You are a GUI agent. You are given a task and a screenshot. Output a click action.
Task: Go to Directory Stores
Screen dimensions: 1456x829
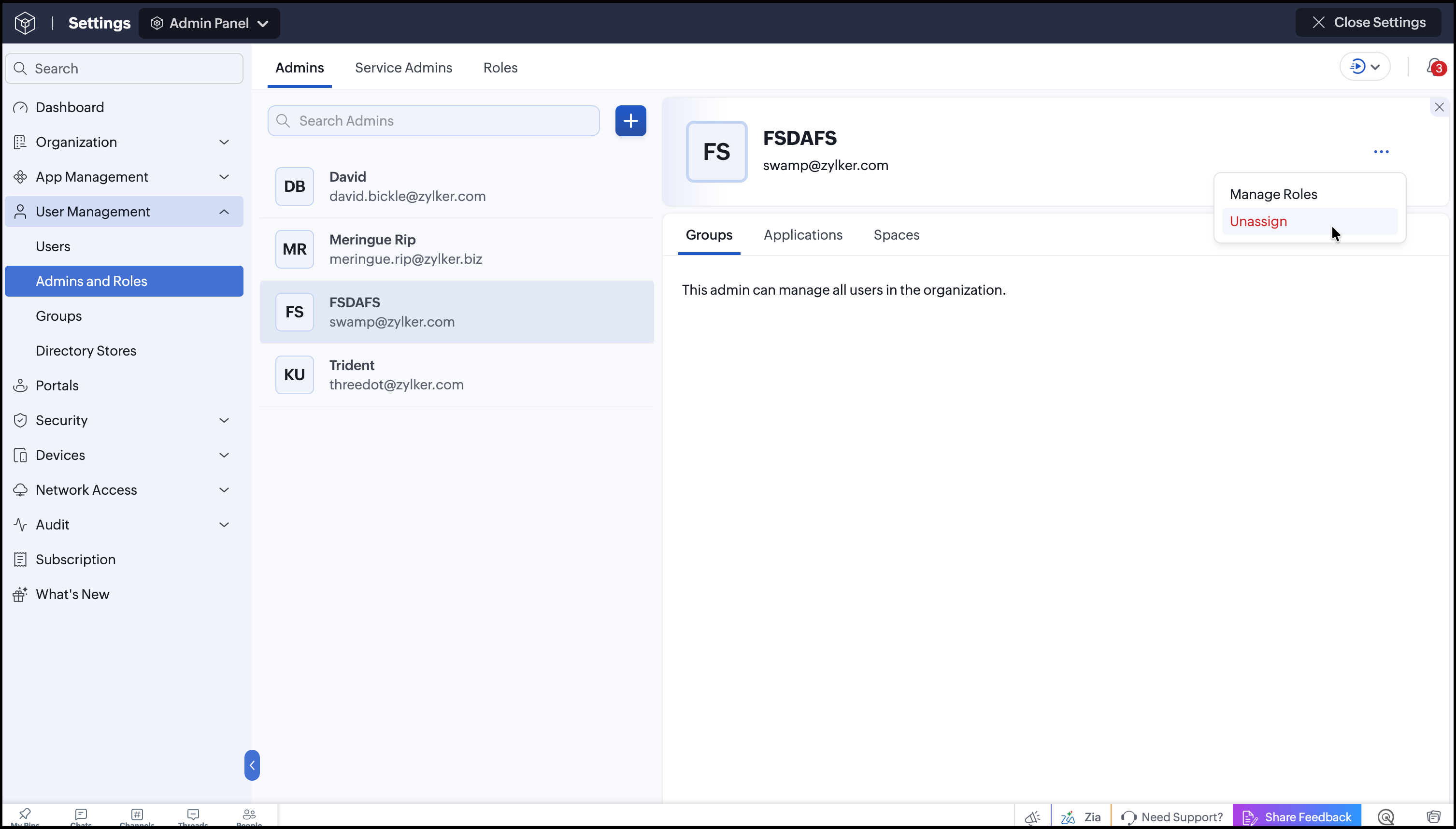point(124,350)
